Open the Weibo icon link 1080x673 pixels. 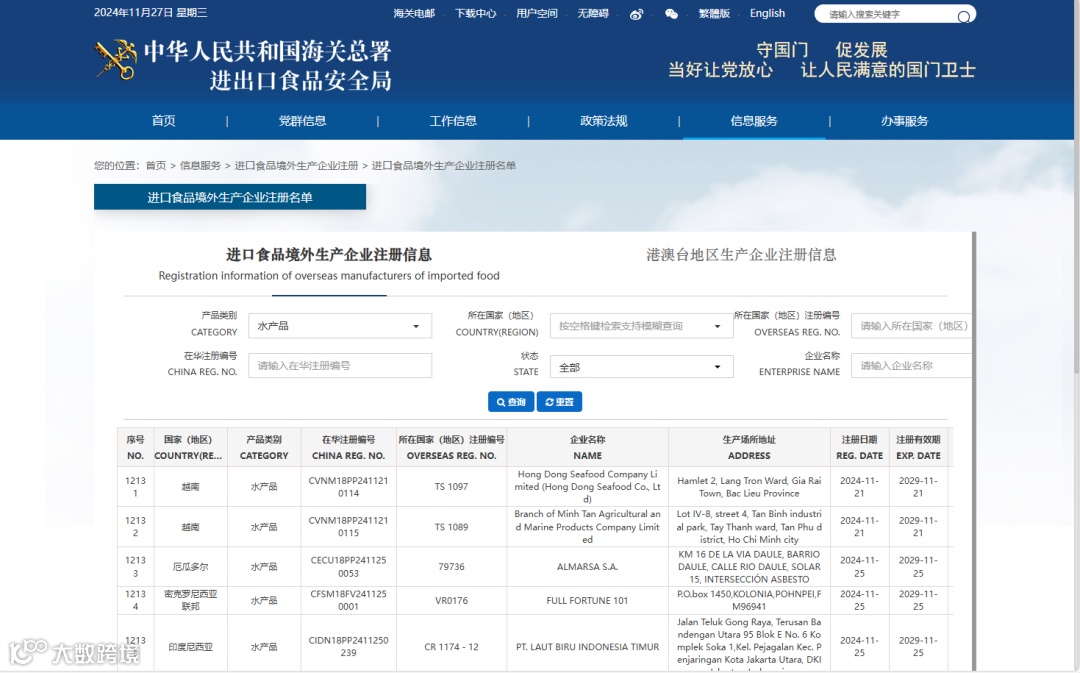(x=636, y=14)
